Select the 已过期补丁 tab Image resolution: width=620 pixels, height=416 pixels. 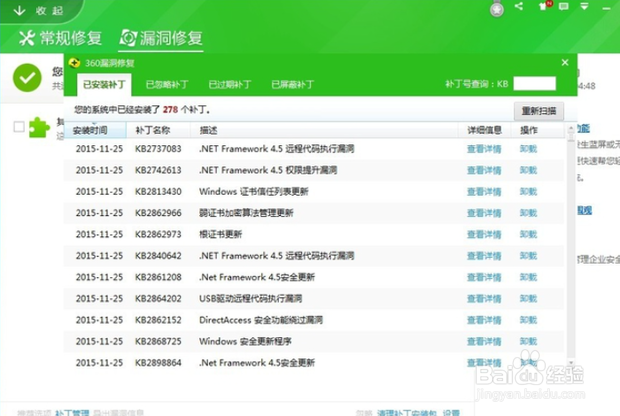(x=229, y=84)
